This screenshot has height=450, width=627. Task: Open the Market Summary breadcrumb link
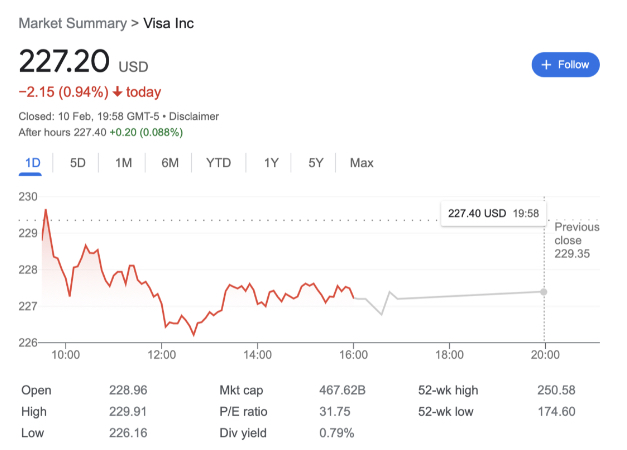[x=73, y=23]
